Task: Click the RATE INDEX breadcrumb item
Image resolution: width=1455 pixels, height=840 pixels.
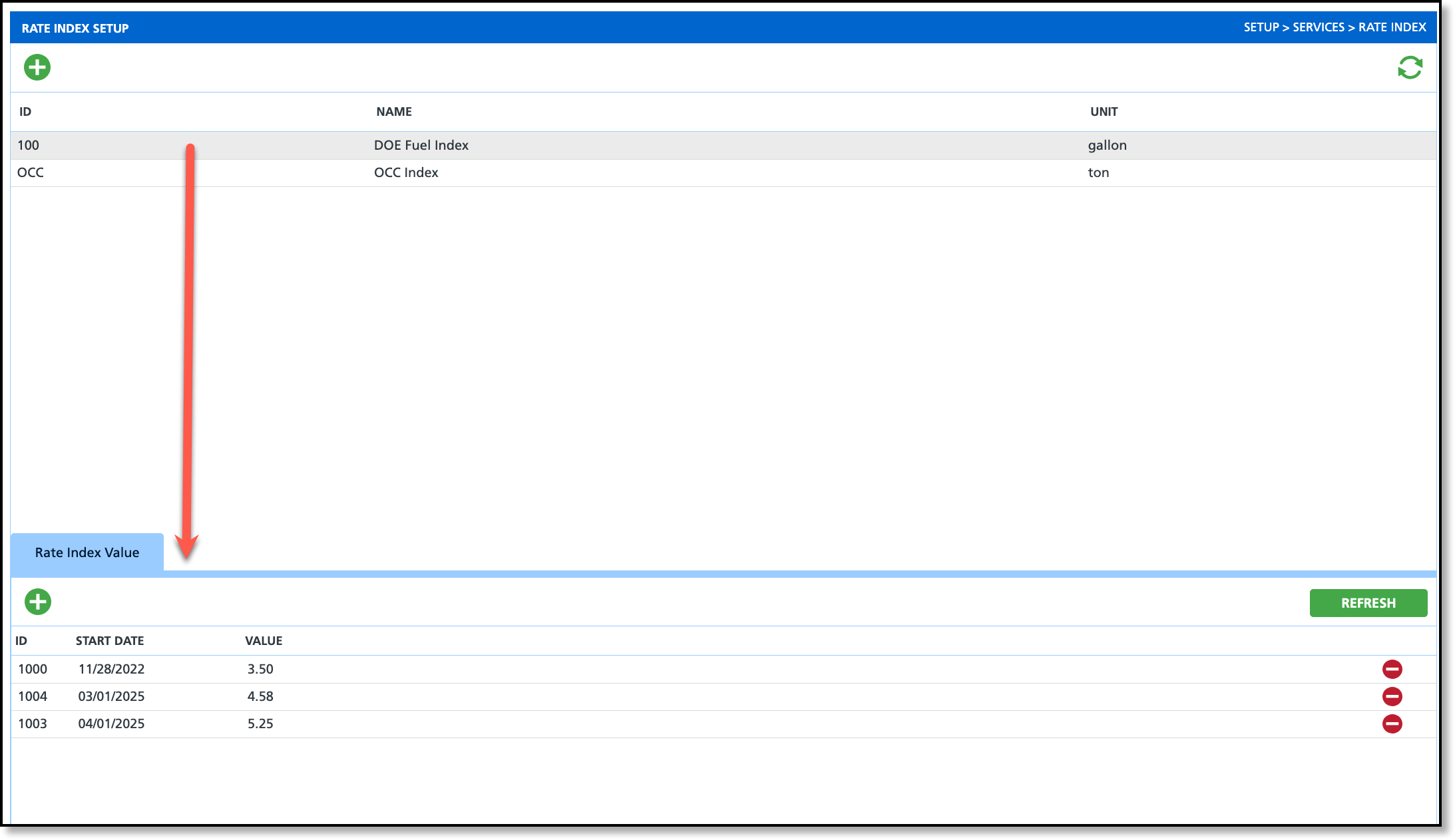Action: pos(1392,27)
